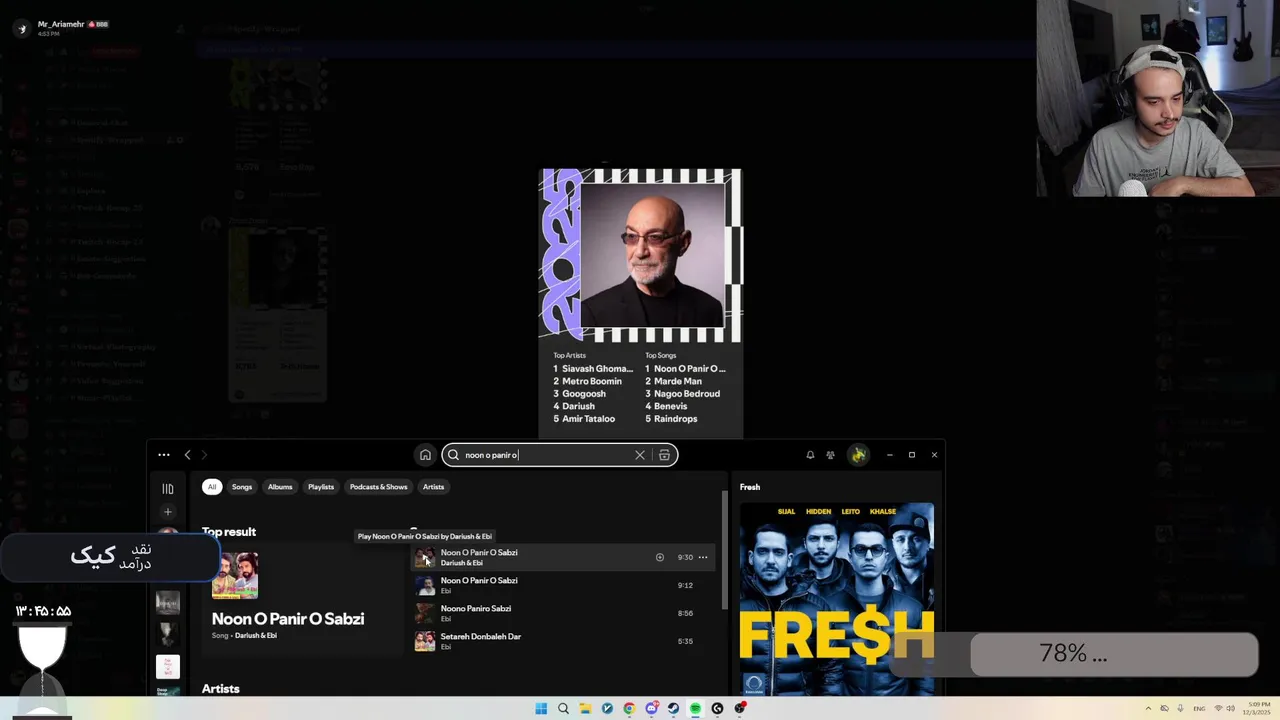Screen dimensions: 1280x720
Task: Select the All filter chip
Action: [212, 487]
